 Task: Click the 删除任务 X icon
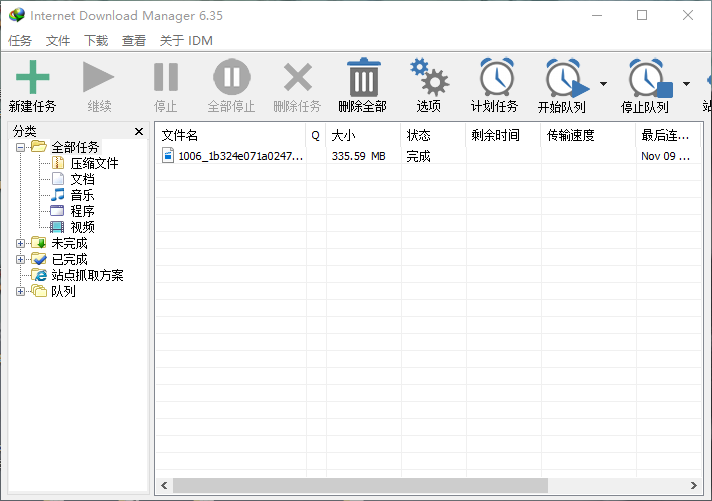298,77
